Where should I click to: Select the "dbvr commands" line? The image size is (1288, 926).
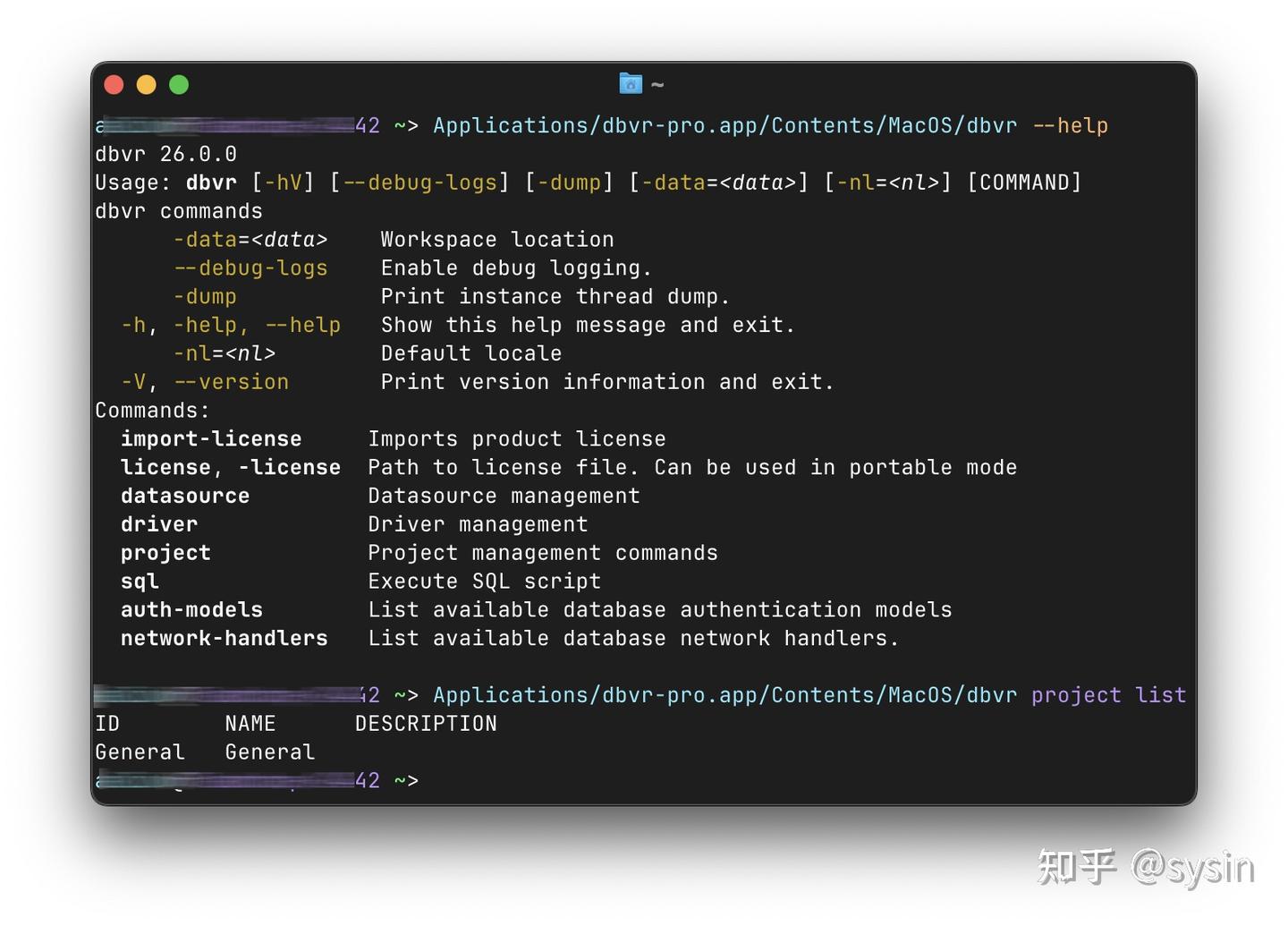click(179, 211)
